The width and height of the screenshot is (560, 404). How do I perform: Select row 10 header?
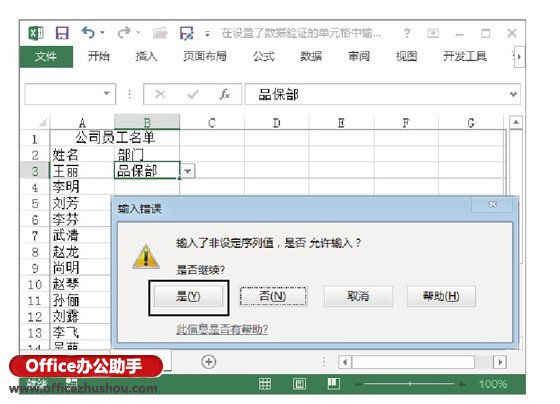[35, 284]
